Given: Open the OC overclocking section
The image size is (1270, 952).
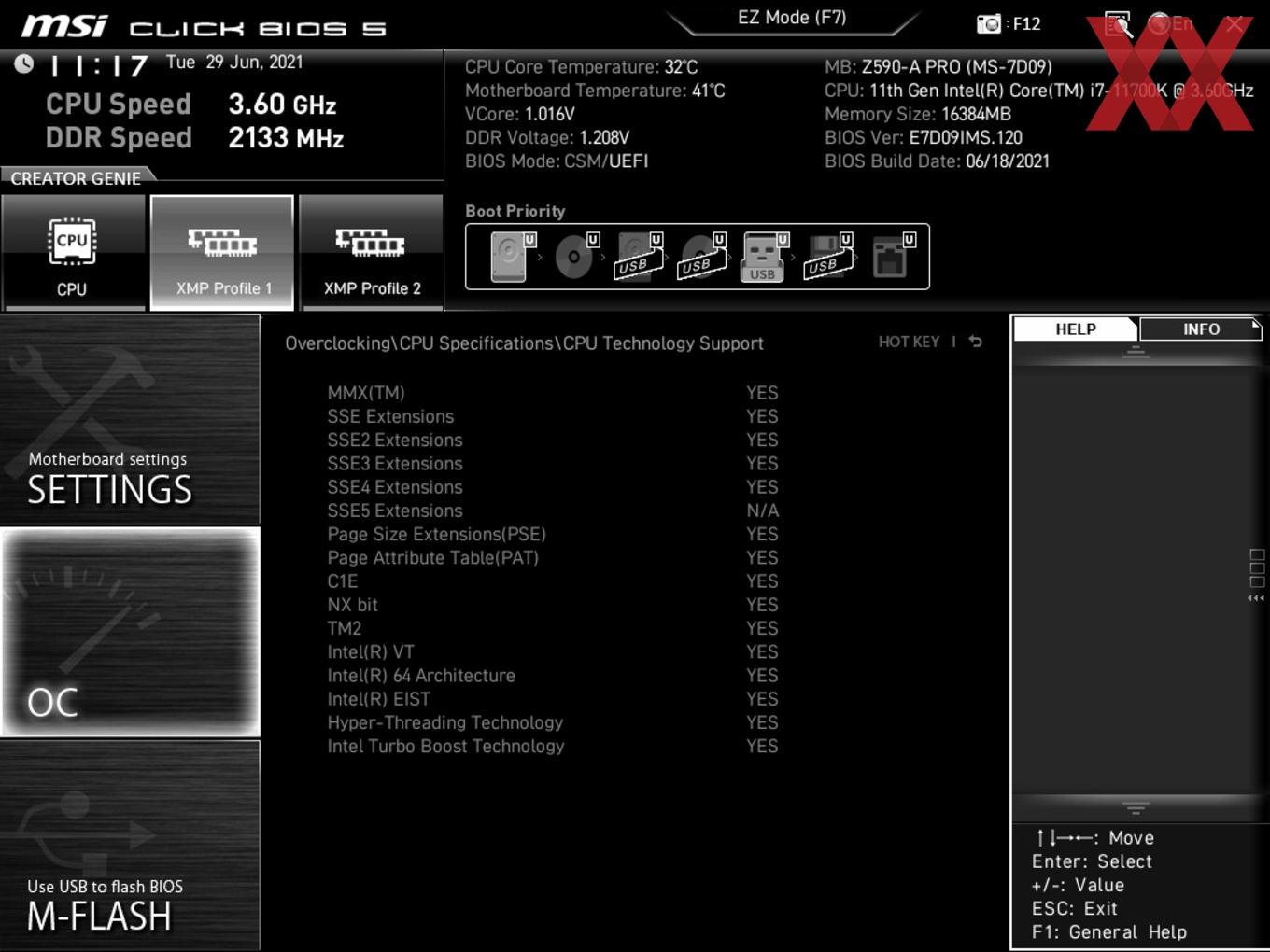Looking at the screenshot, I should click(130, 633).
